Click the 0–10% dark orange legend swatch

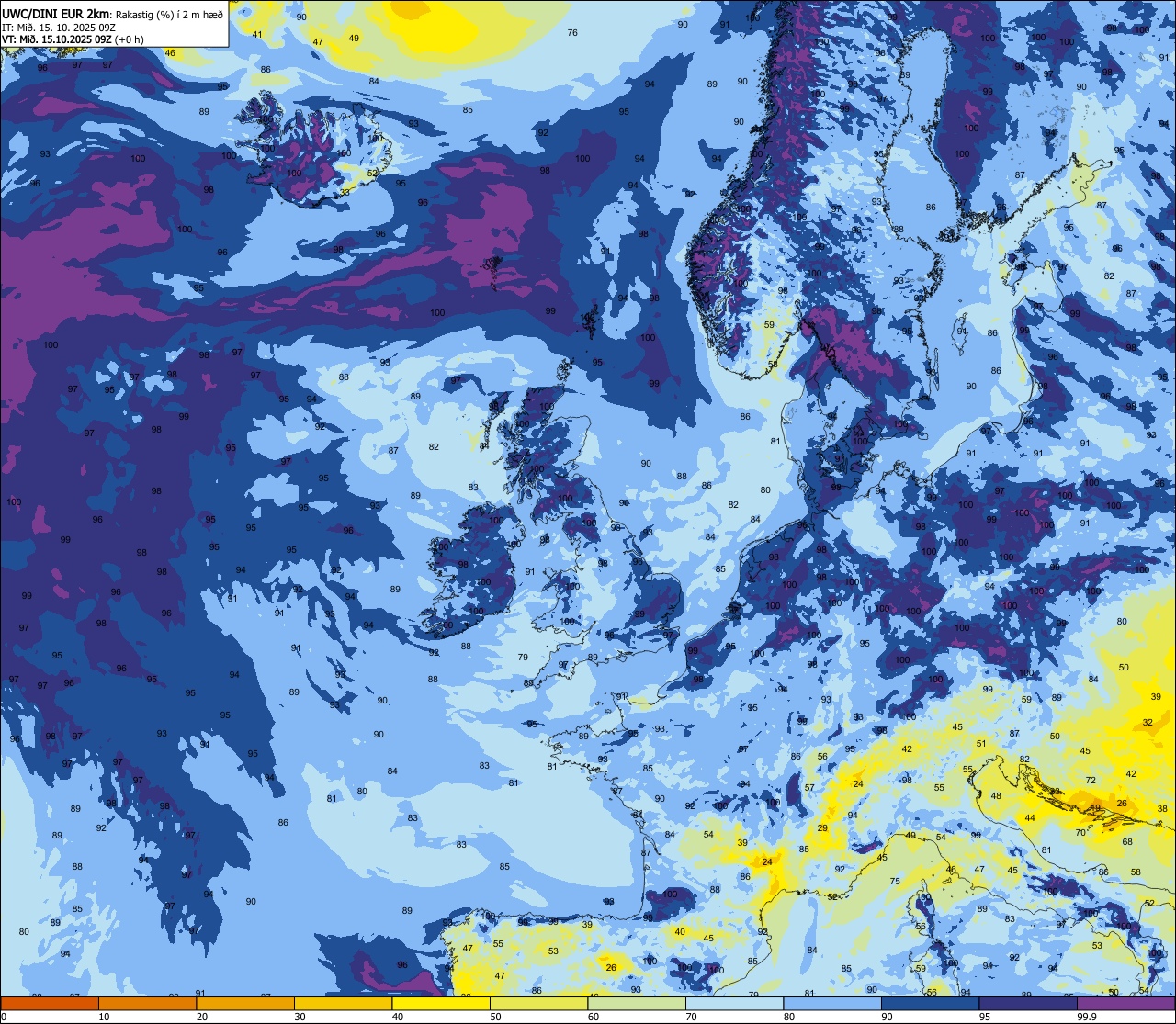(50, 1003)
